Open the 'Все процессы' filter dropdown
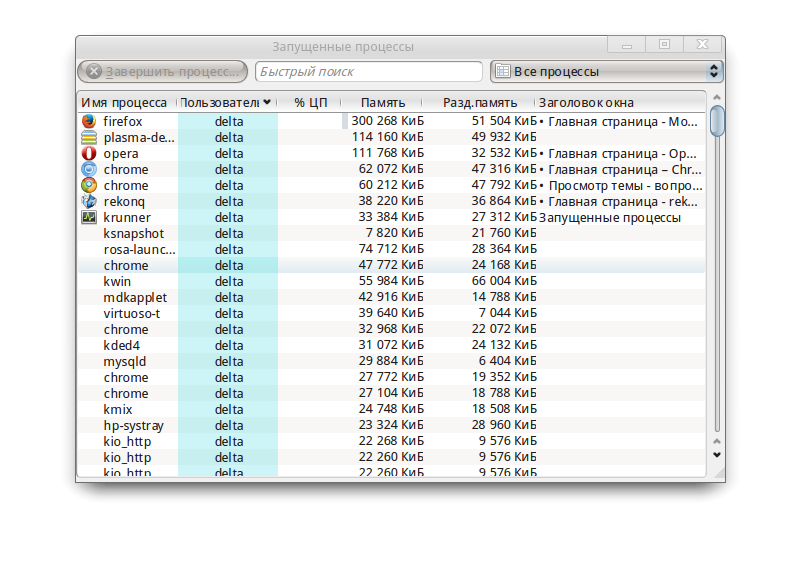The width and height of the screenshot is (801, 568). (x=606, y=72)
